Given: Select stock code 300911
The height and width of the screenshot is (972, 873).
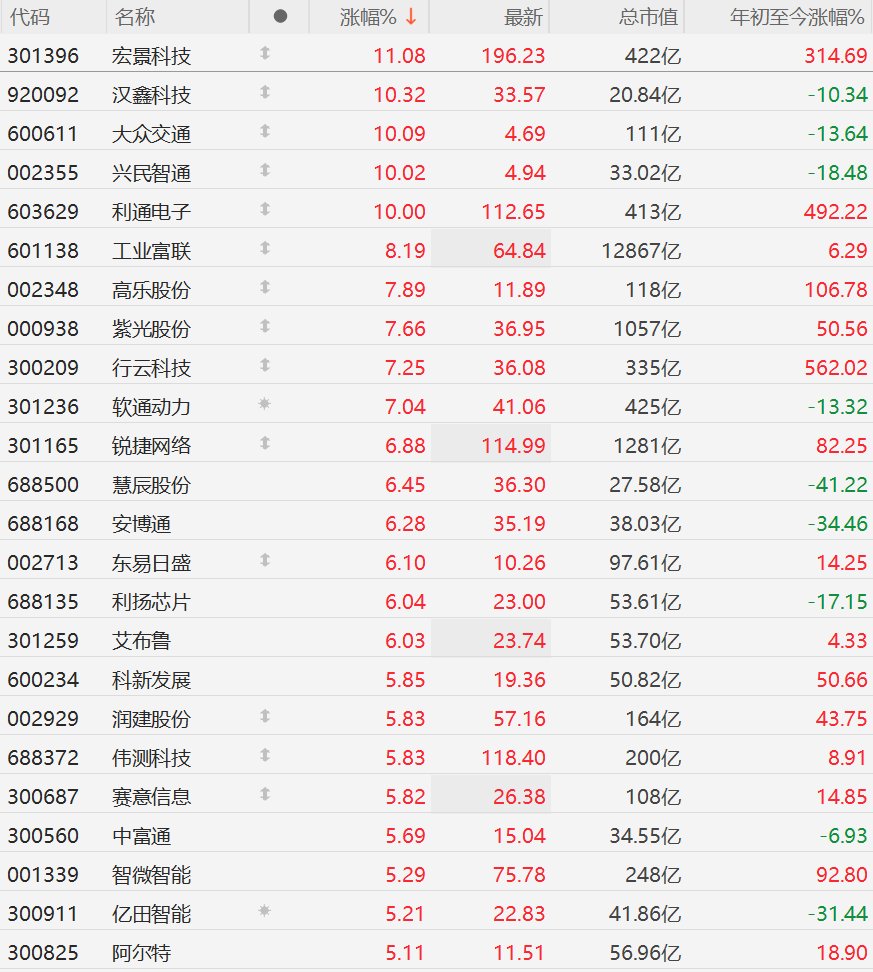Looking at the screenshot, I should (x=43, y=914).
